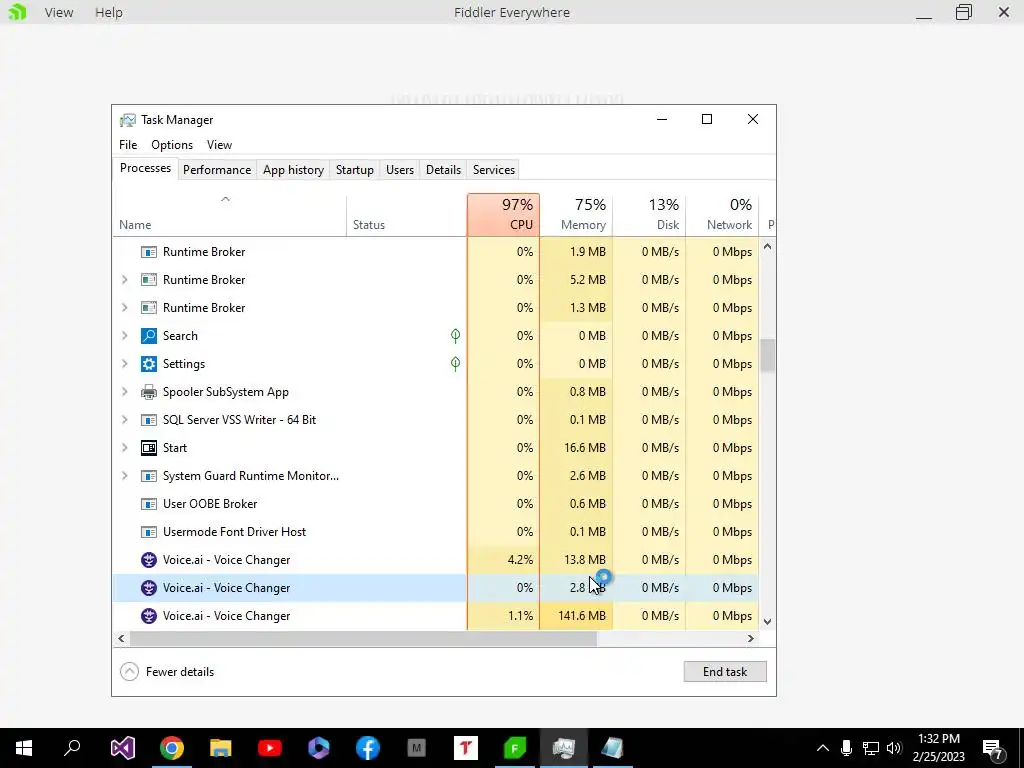The width and height of the screenshot is (1024, 768).
Task: Expand the Spooler SubSystem App group
Action: click(x=125, y=392)
